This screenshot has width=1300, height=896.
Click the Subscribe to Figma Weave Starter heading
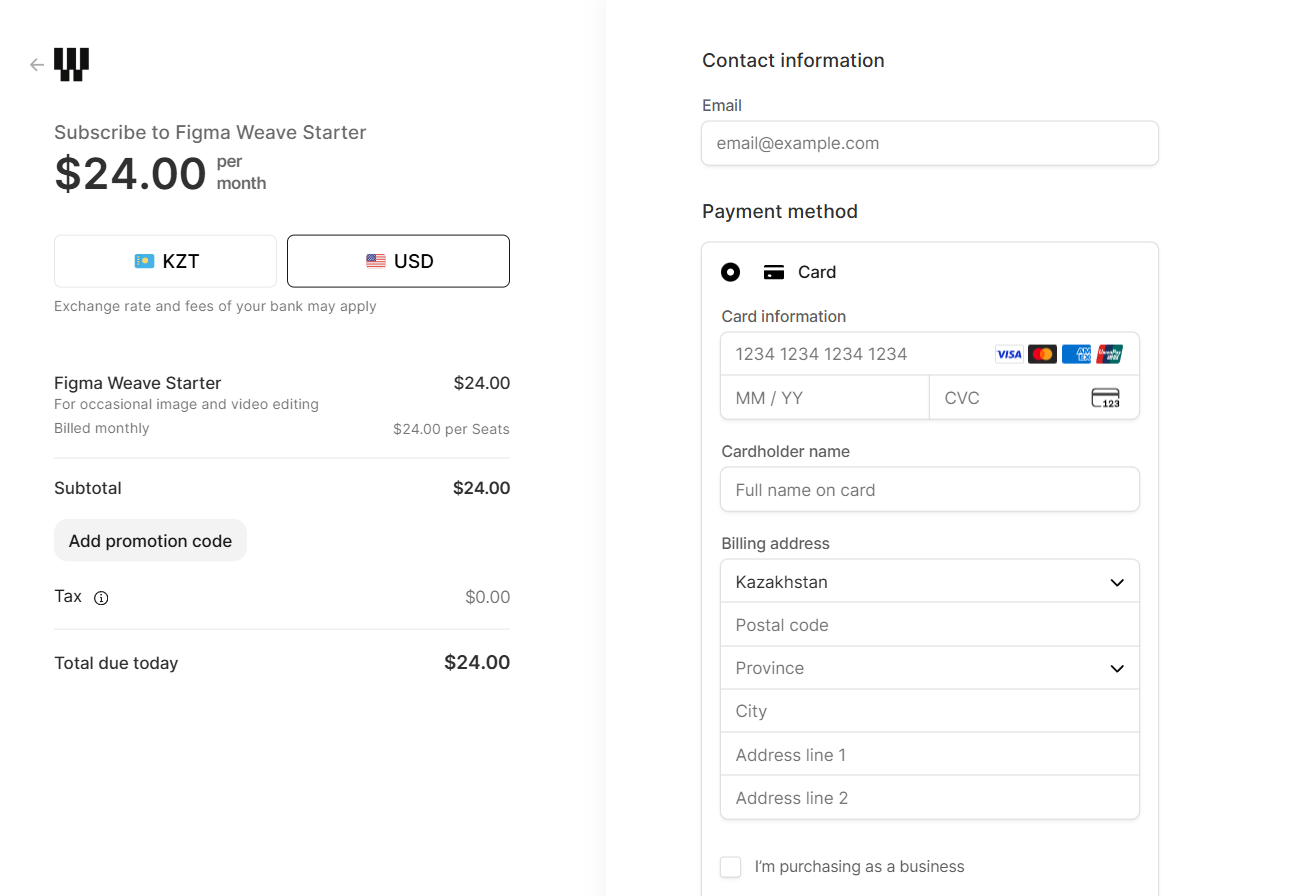pyautogui.click(x=210, y=132)
